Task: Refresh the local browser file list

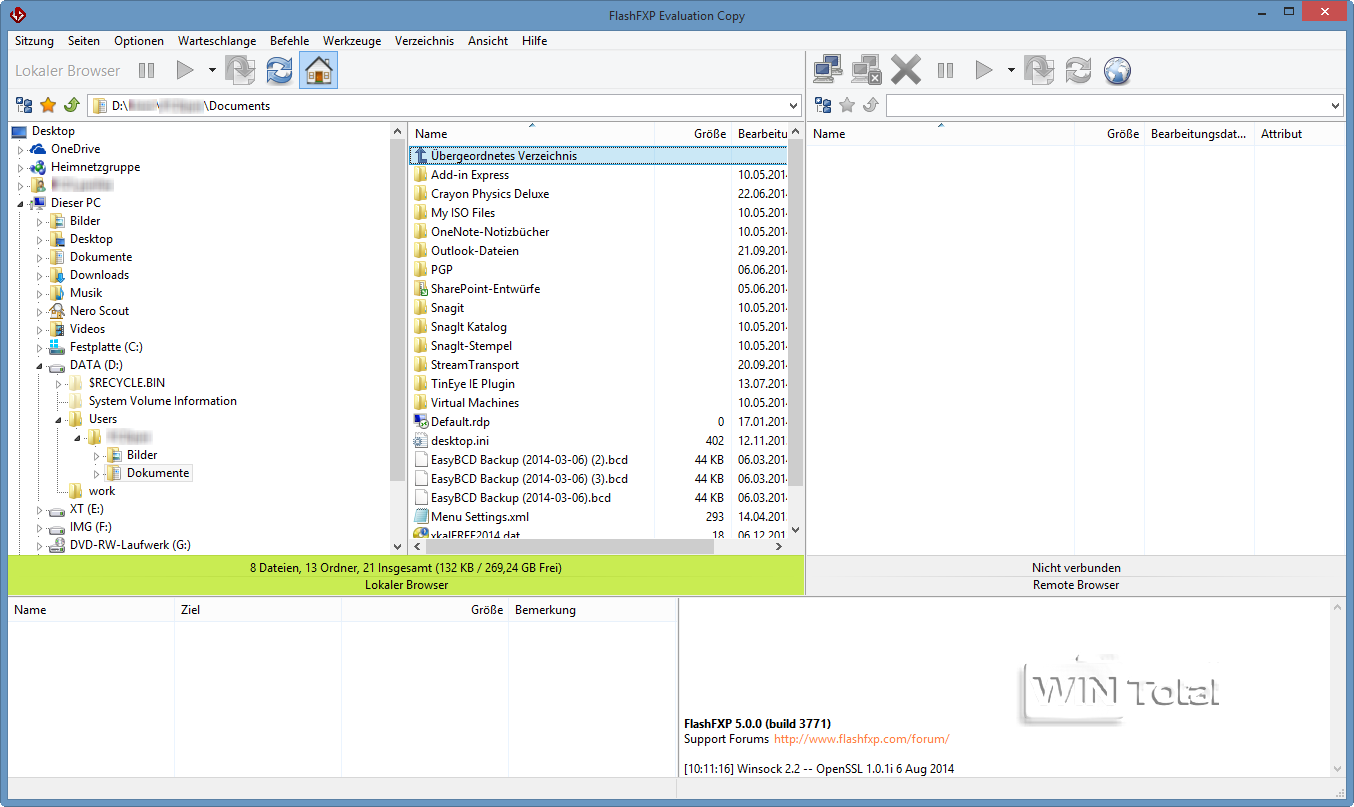Action: pos(280,70)
